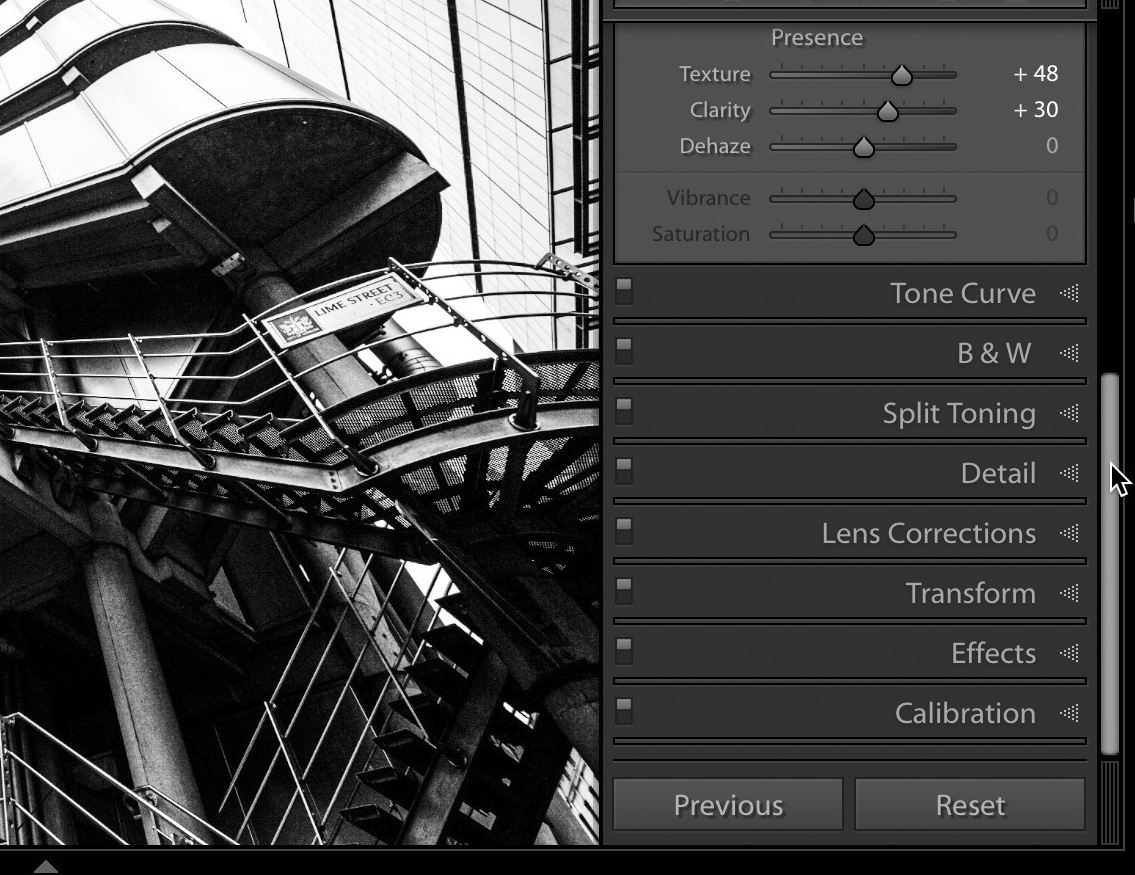The image size is (1135, 875).
Task: Open the Transform panel header
Action: tap(850, 593)
